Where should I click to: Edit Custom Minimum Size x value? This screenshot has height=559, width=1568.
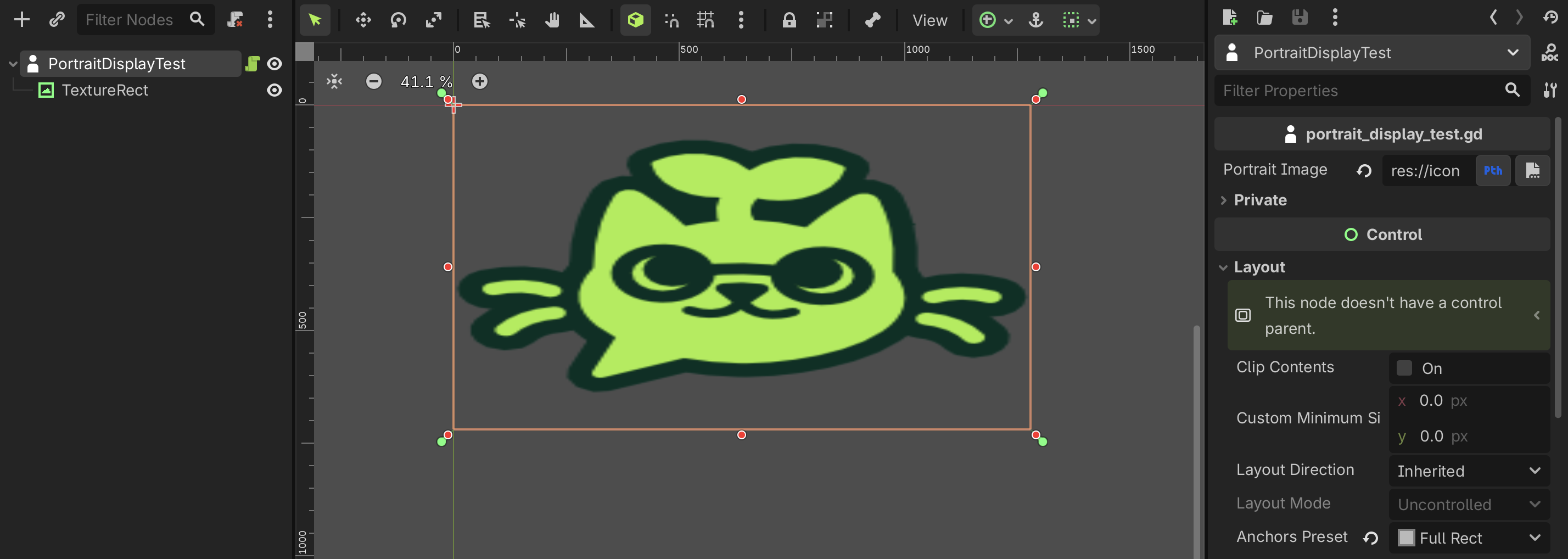click(1469, 401)
